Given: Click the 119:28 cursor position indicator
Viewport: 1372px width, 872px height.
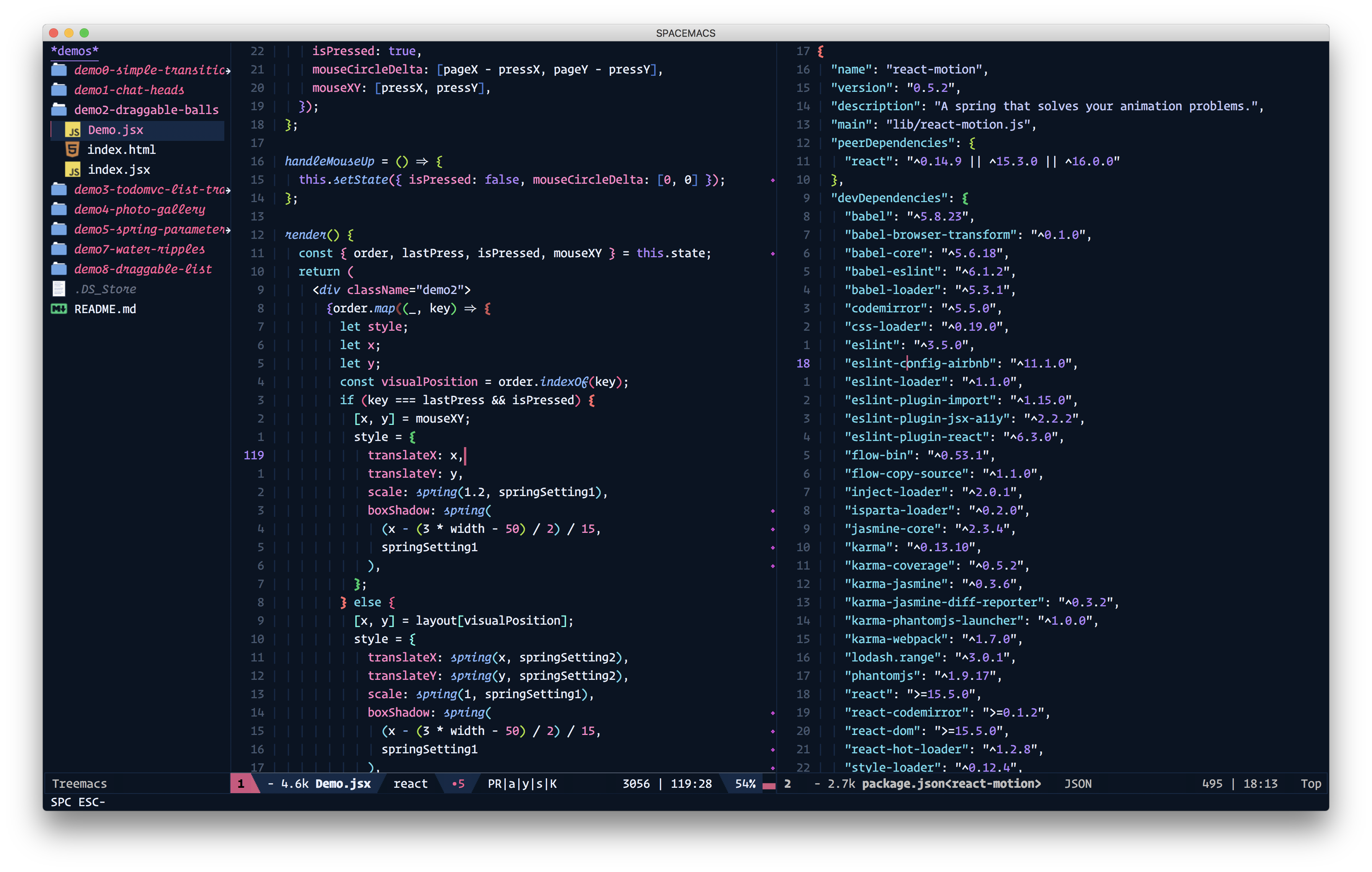Looking at the screenshot, I should coord(691,784).
